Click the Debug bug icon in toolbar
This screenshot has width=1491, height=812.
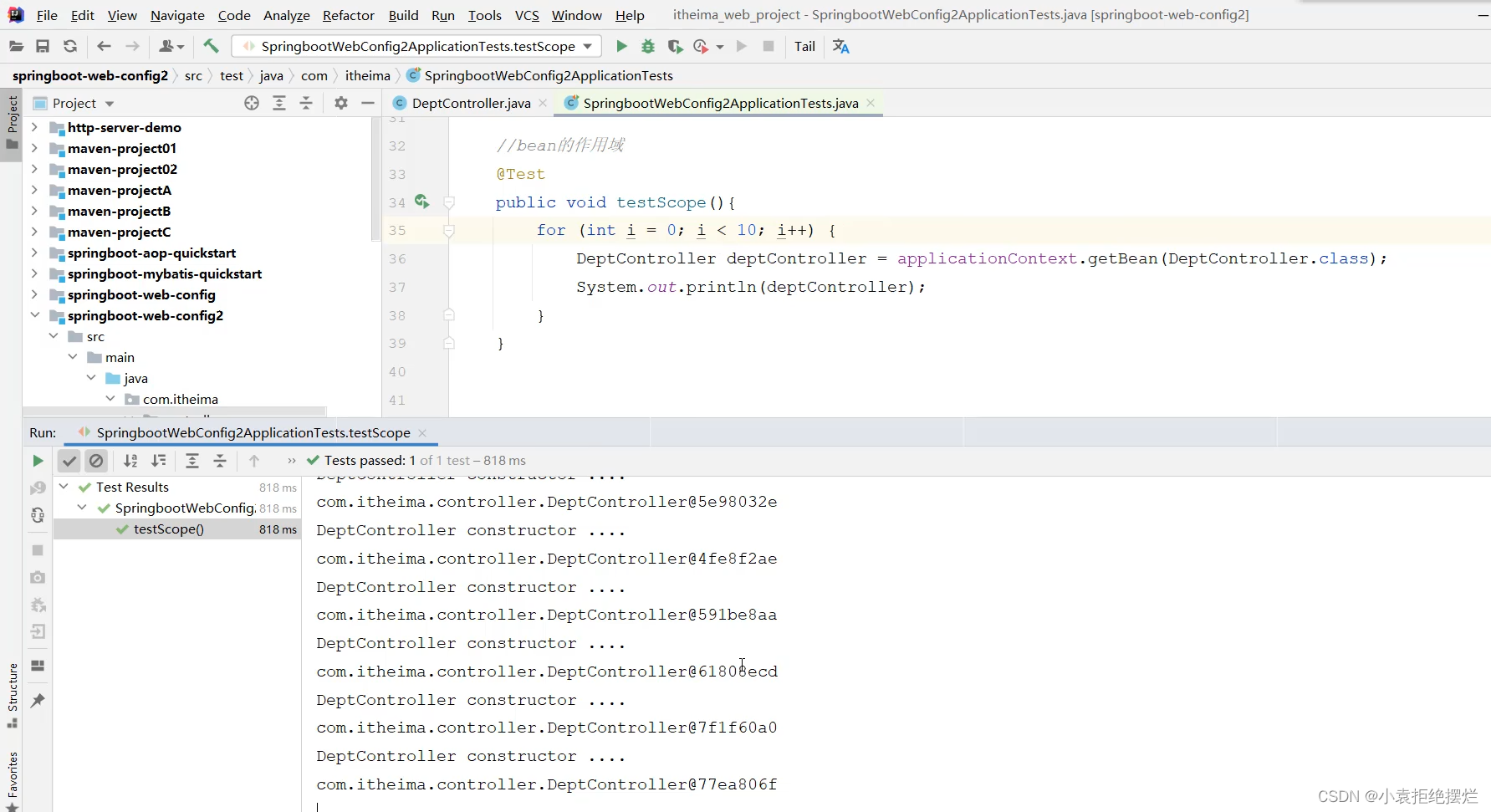(x=648, y=47)
